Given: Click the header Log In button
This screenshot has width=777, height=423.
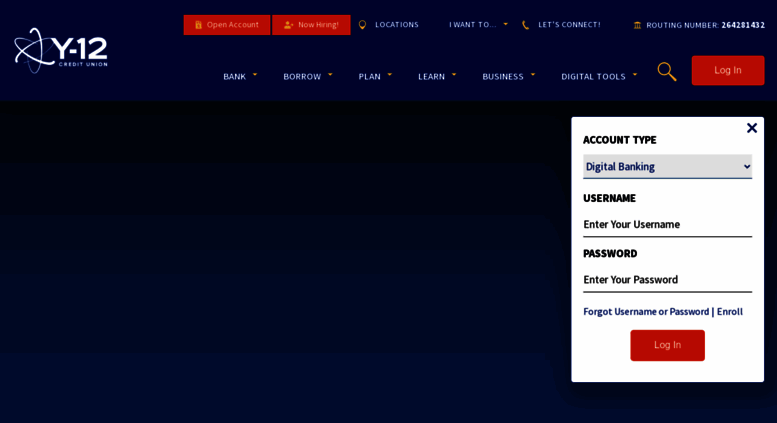Looking at the screenshot, I should pos(728,70).
